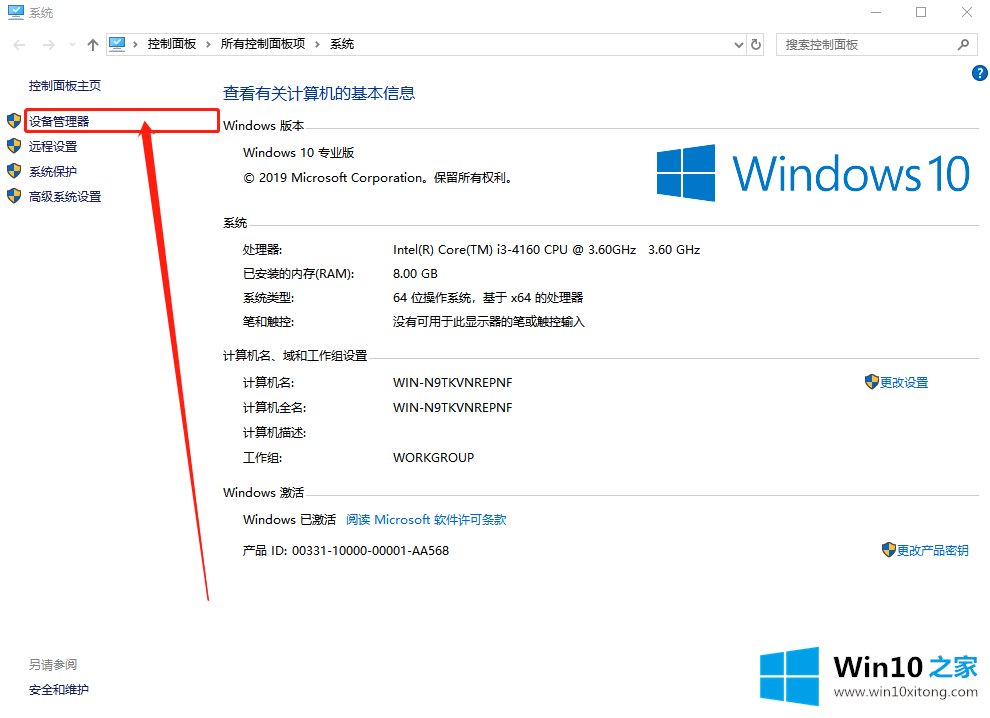The image size is (990, 718).
Task: Click the 64 位操作系统 system type value
Action: 488,298
